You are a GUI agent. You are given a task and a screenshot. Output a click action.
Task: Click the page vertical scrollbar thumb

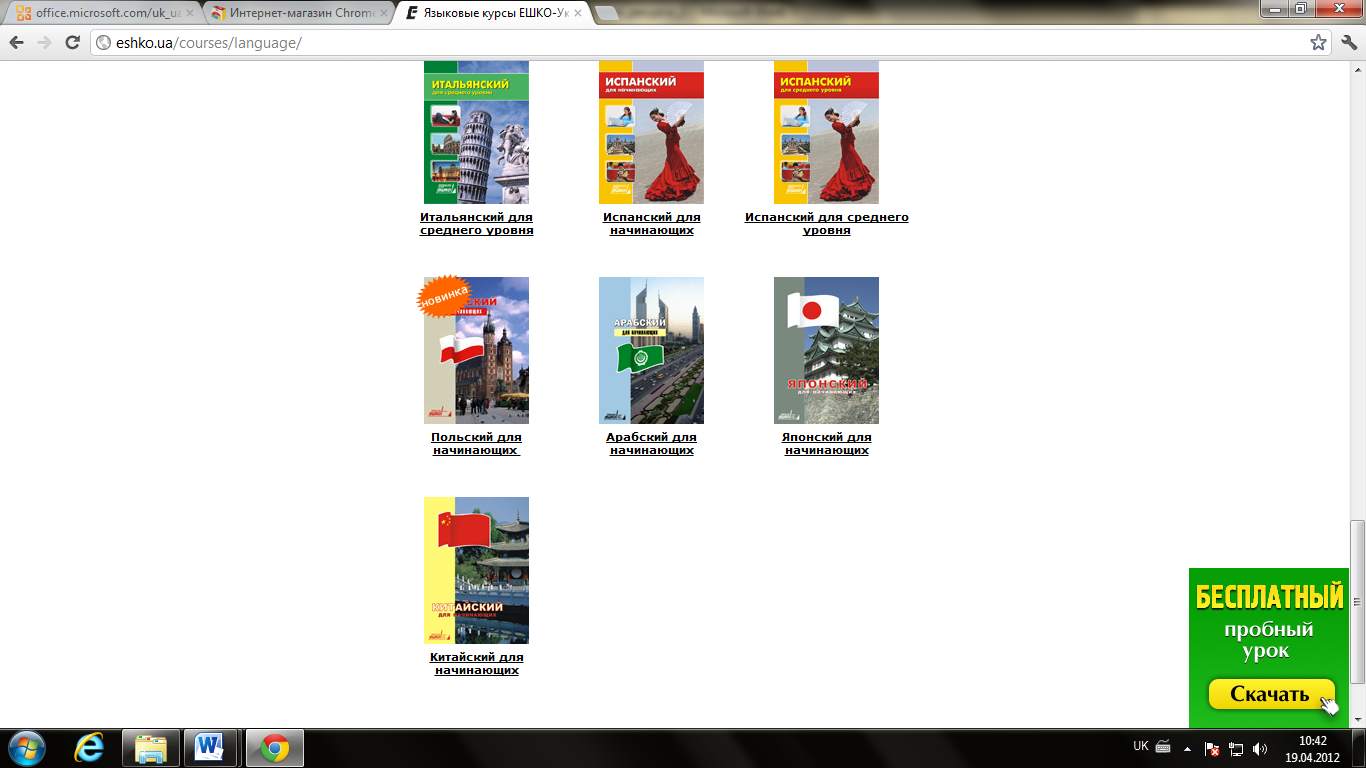tap(1357, 601)
